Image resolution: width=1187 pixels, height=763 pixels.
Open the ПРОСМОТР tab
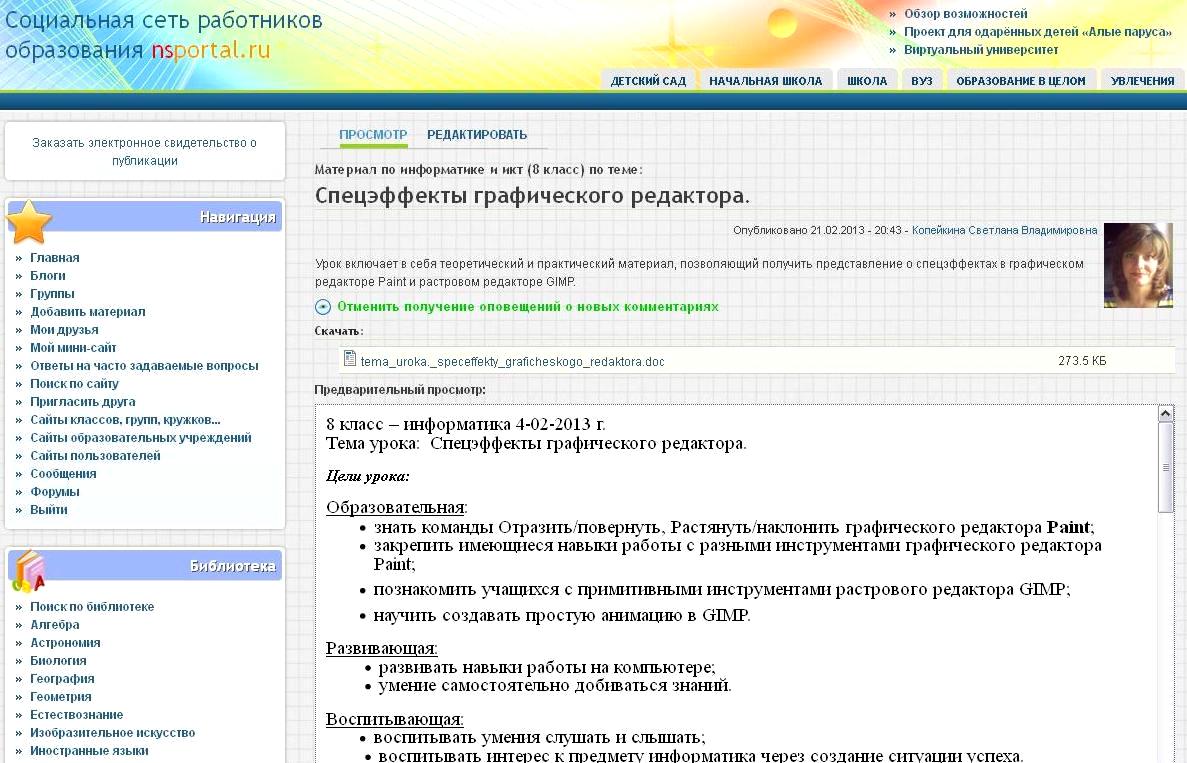373,135
